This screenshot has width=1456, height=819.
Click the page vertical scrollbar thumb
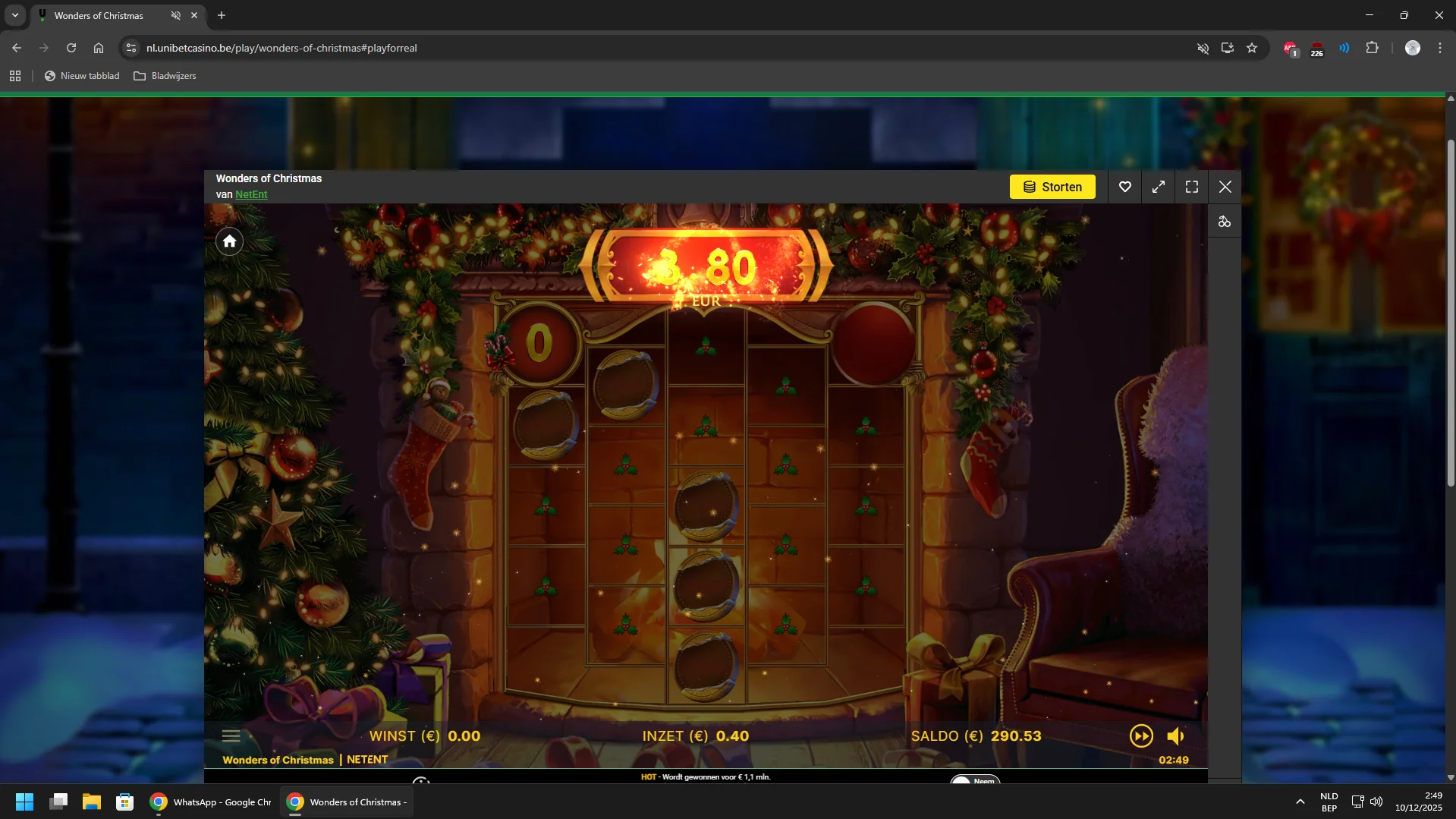(1451, 313)
